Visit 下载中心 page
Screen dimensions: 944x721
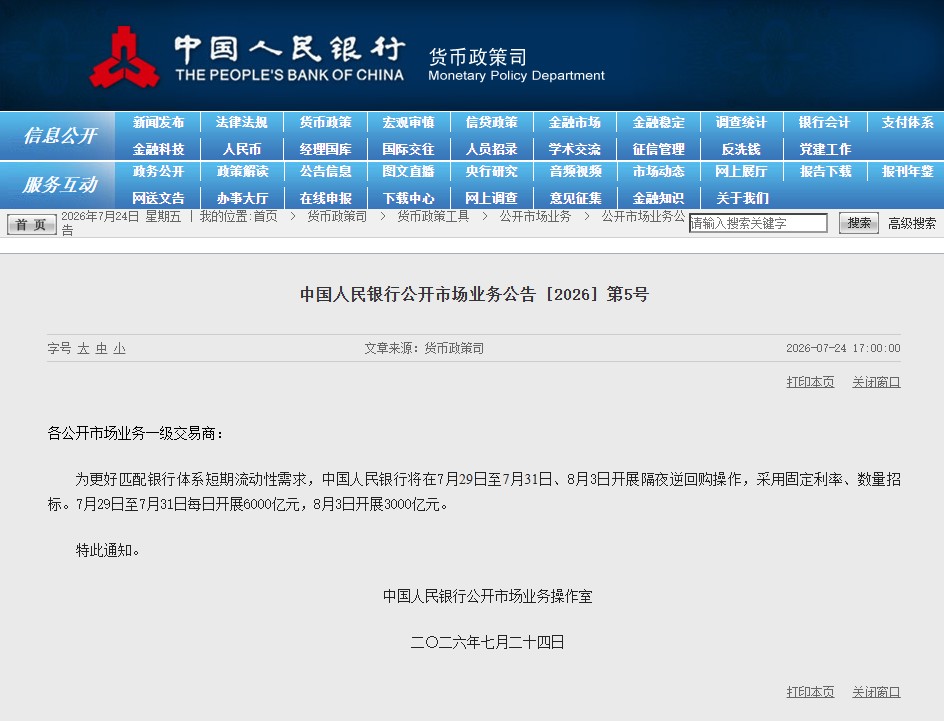tap(408, 198)
